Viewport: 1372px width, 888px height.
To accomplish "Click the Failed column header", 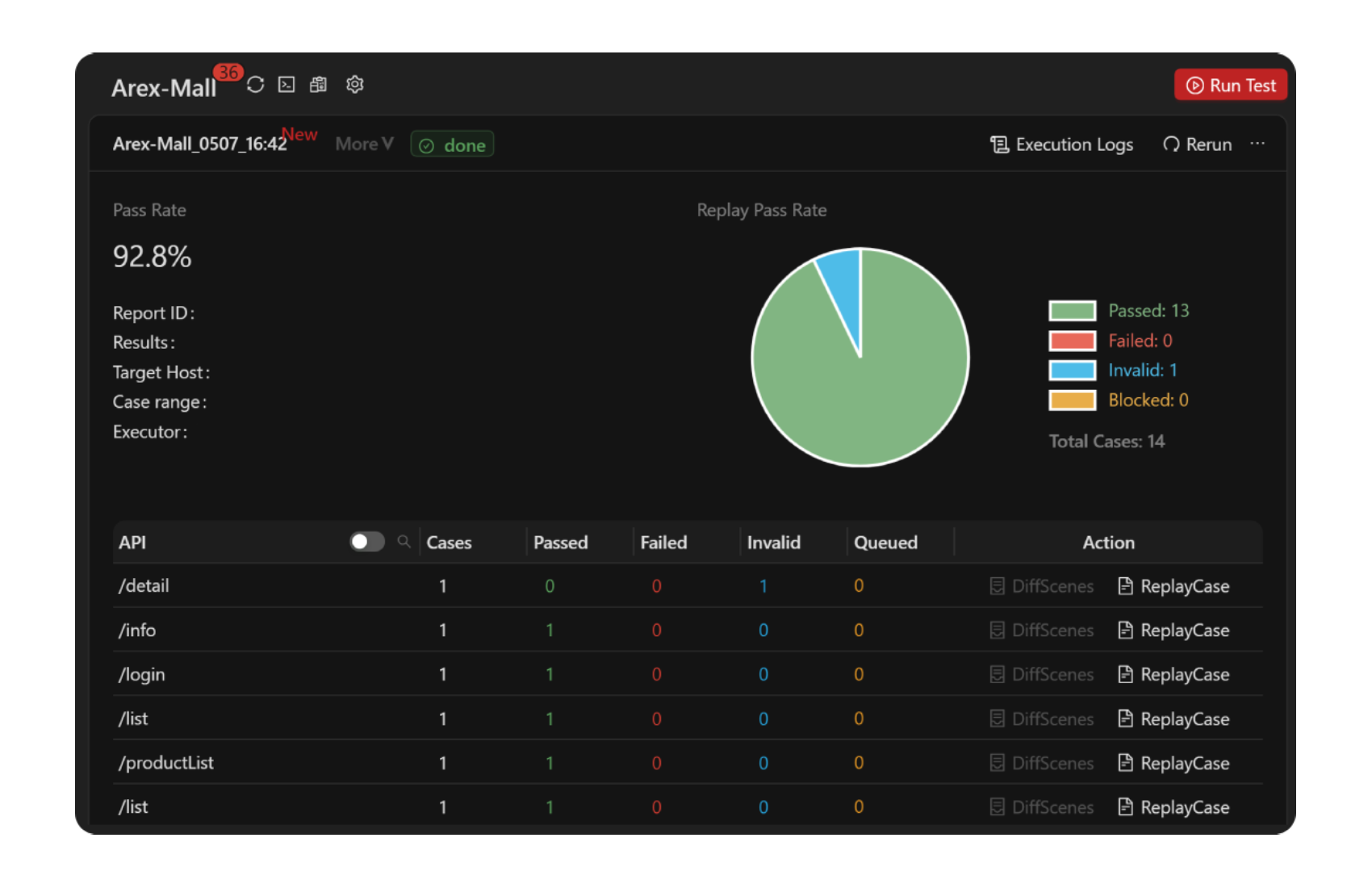I will click(x=663, y=542).
